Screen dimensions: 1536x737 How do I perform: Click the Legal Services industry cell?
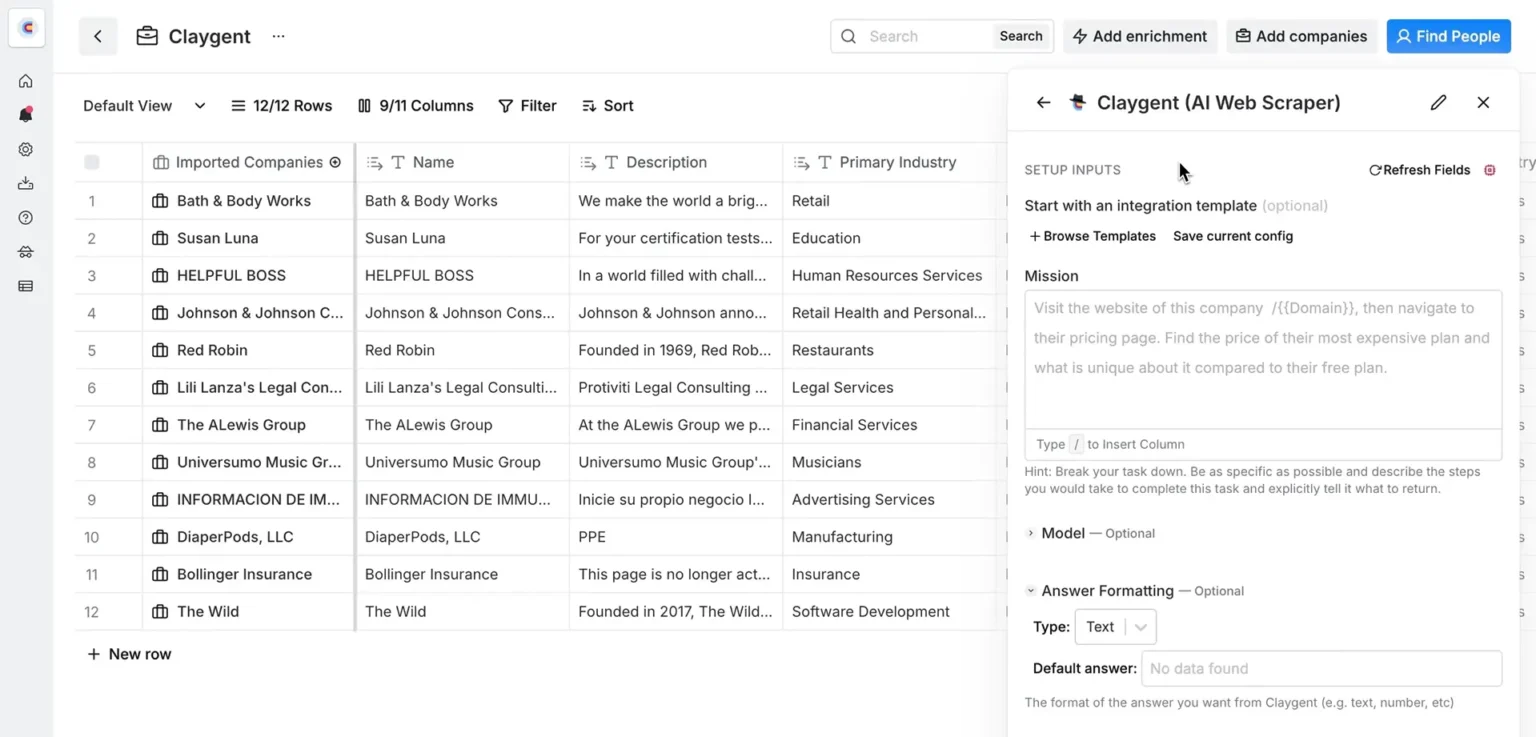pos(889,387)
